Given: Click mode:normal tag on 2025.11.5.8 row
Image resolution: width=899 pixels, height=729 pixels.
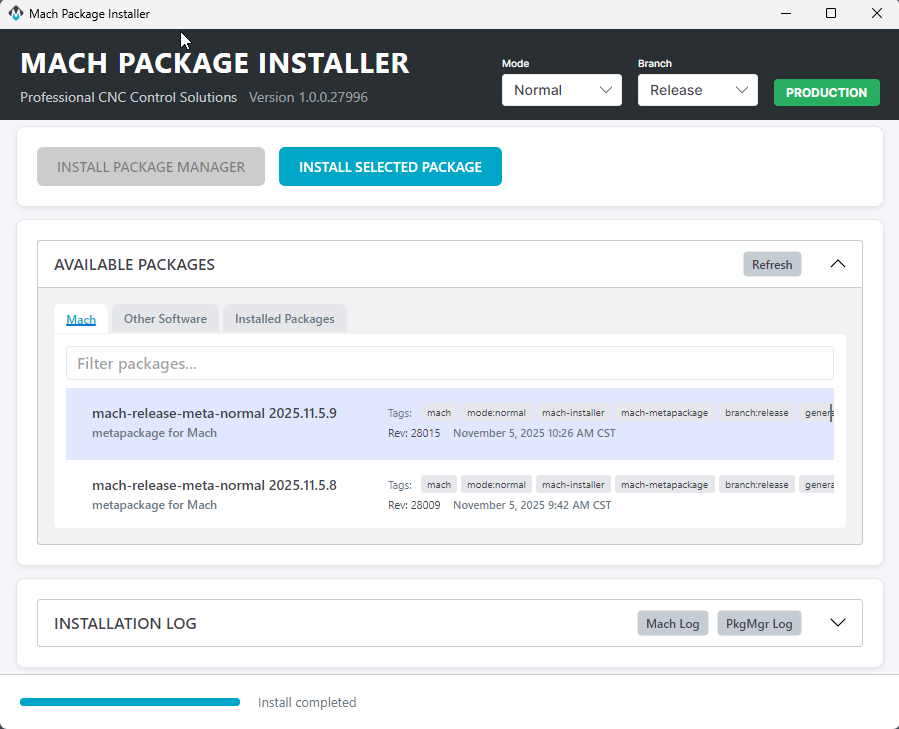Looking at the screenshot, I should click(496, 485).
